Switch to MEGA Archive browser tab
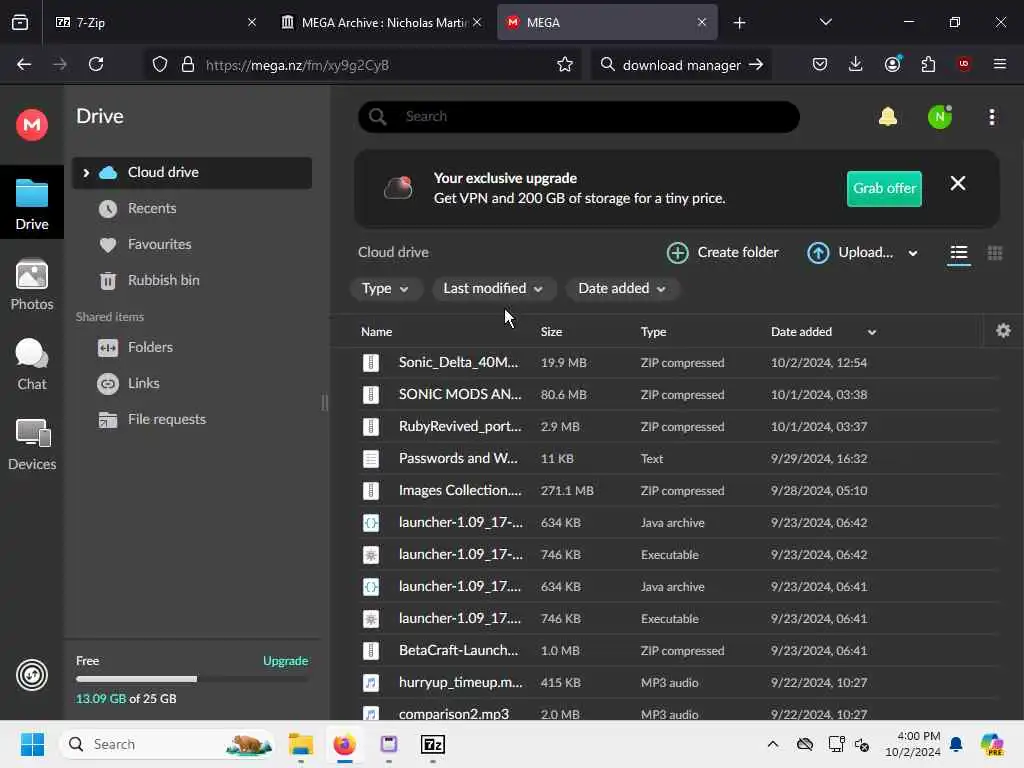The height and width of the screenshot is (768, 1024). [x=381, y=23]
